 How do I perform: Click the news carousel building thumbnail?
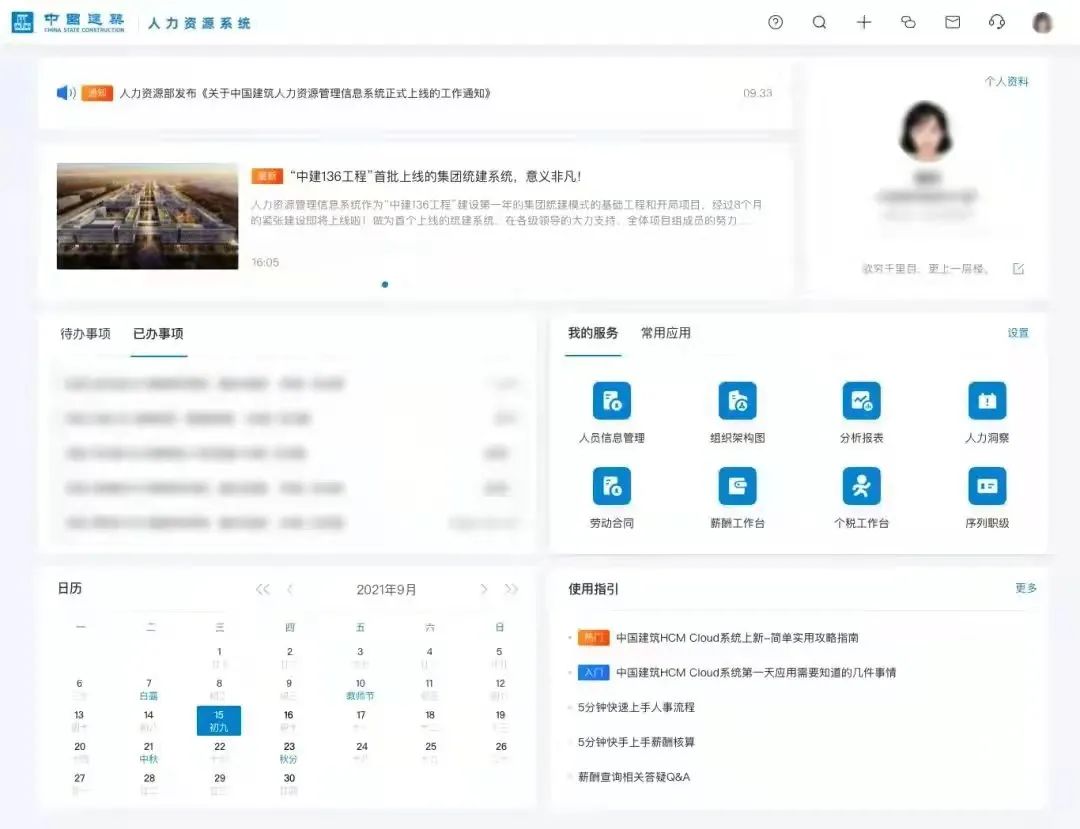pos(147,216)
